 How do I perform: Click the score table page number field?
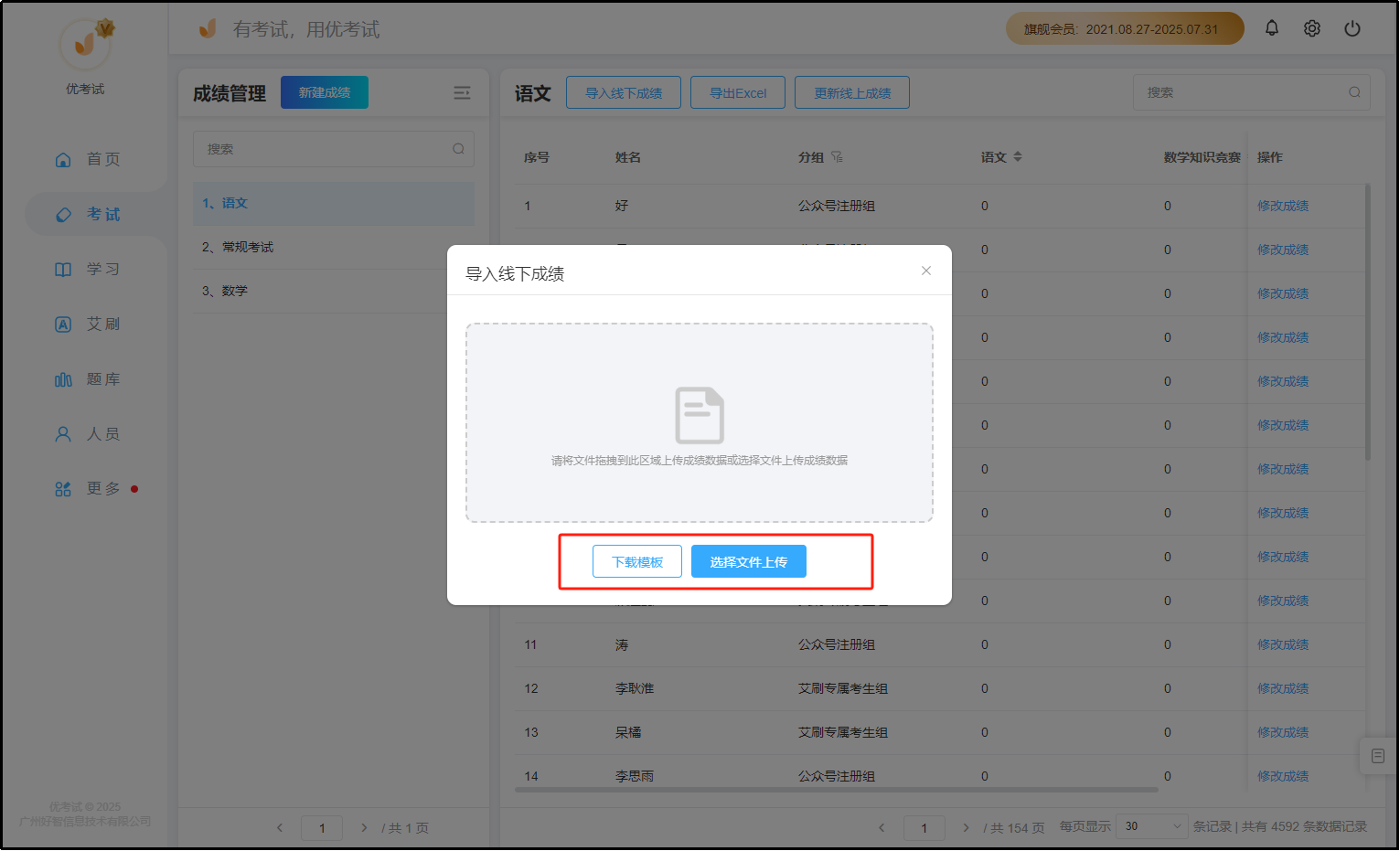pyautogui.click(x=924, y=827)
